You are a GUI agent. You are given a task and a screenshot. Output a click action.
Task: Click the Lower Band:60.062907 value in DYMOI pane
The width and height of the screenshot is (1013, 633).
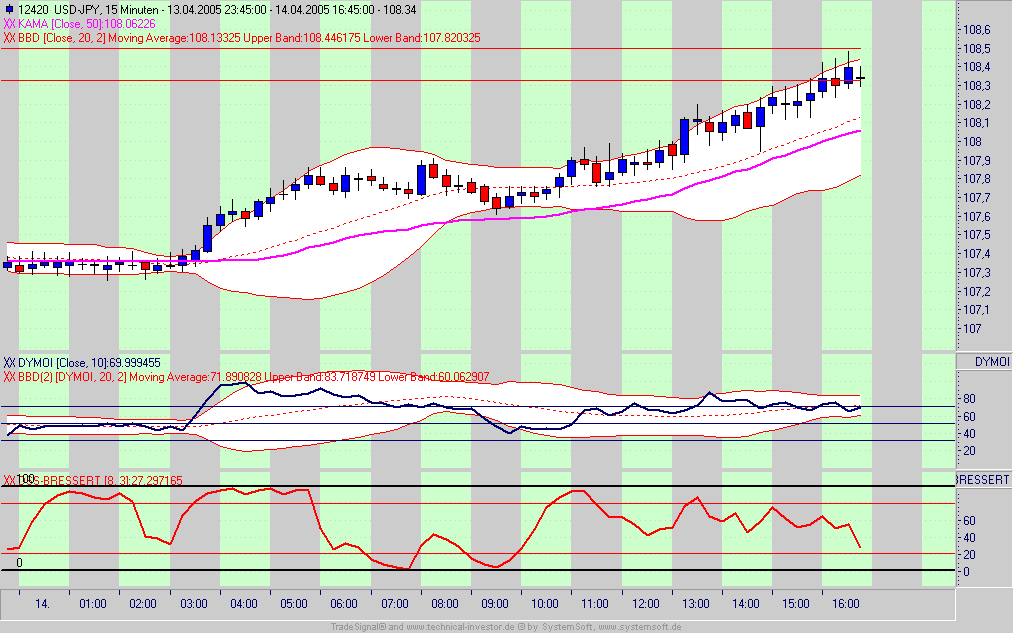click(433, 377)
